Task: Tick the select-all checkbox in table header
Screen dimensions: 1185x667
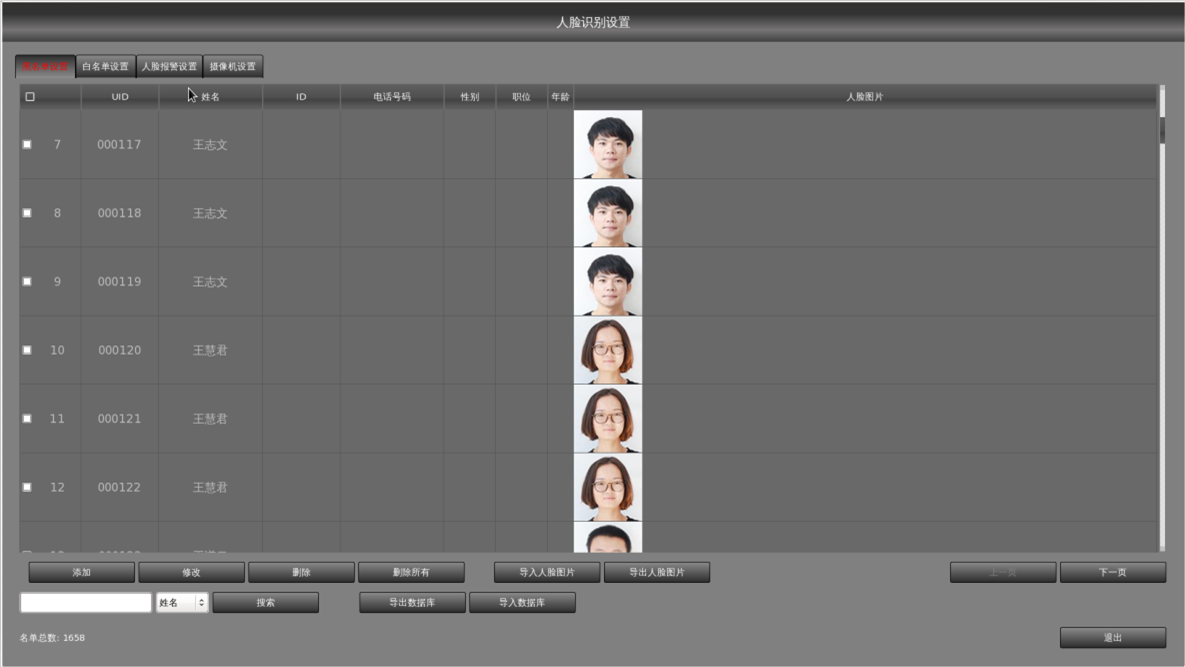Action: 30,97
